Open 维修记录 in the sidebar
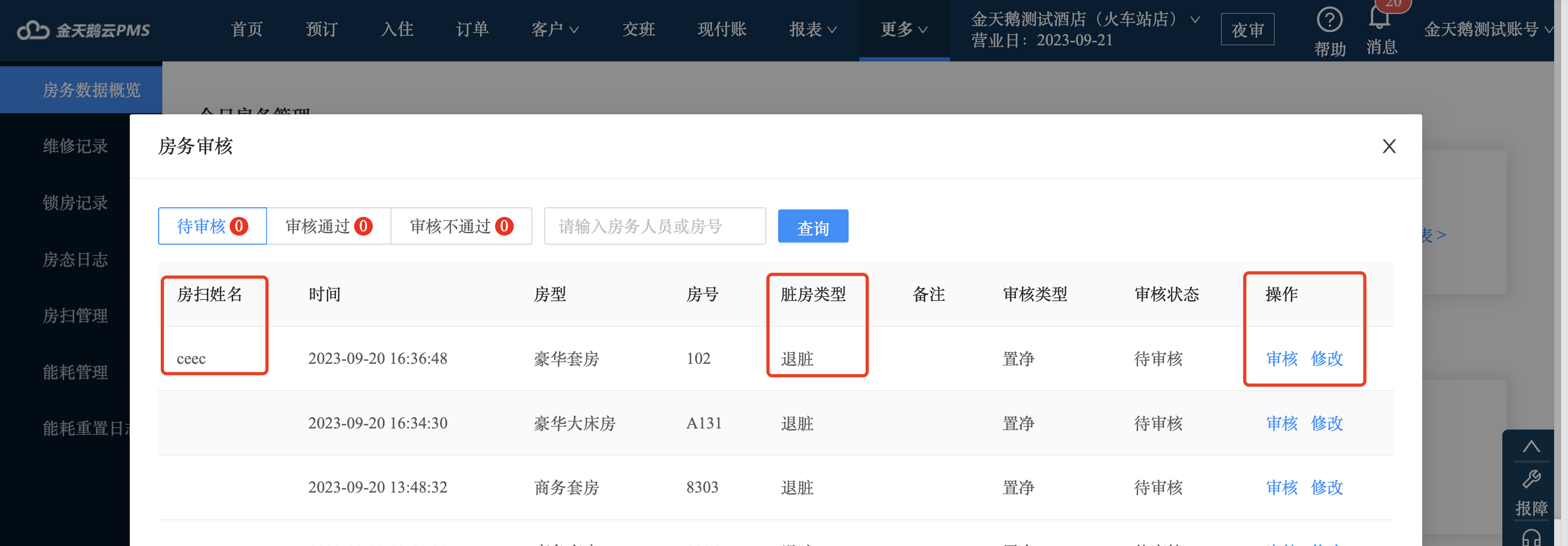The height and width of the screenshot is (546, 1568). tap(75, 146)
